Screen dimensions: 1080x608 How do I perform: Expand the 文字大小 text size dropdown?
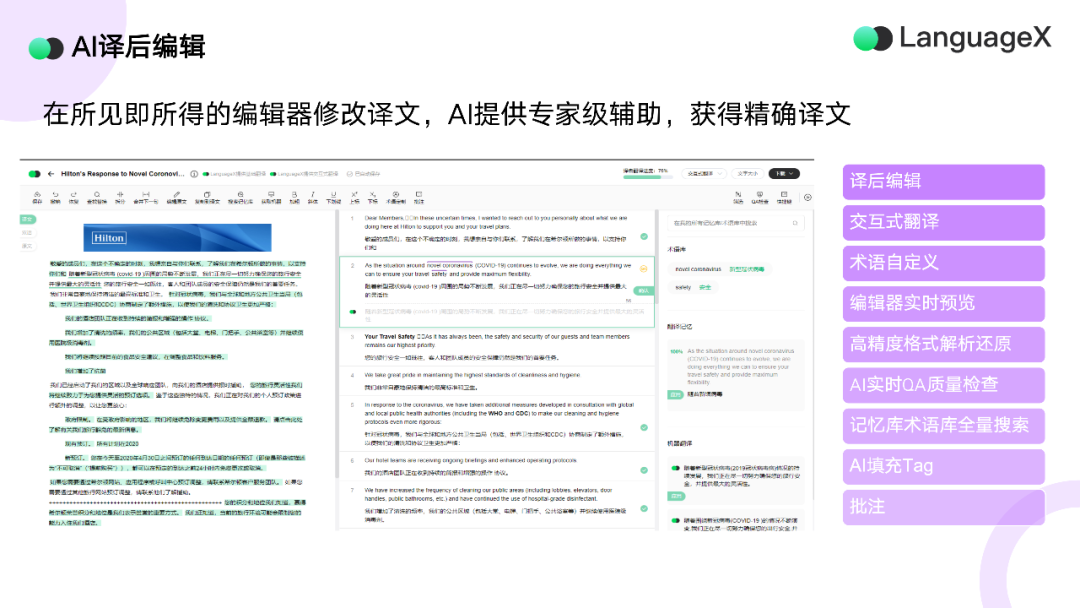(746, 174)
